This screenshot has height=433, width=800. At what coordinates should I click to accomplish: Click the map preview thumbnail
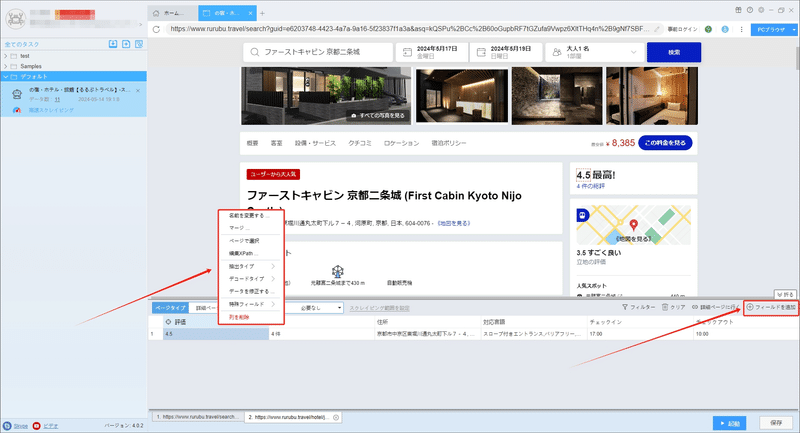(633, 225)
